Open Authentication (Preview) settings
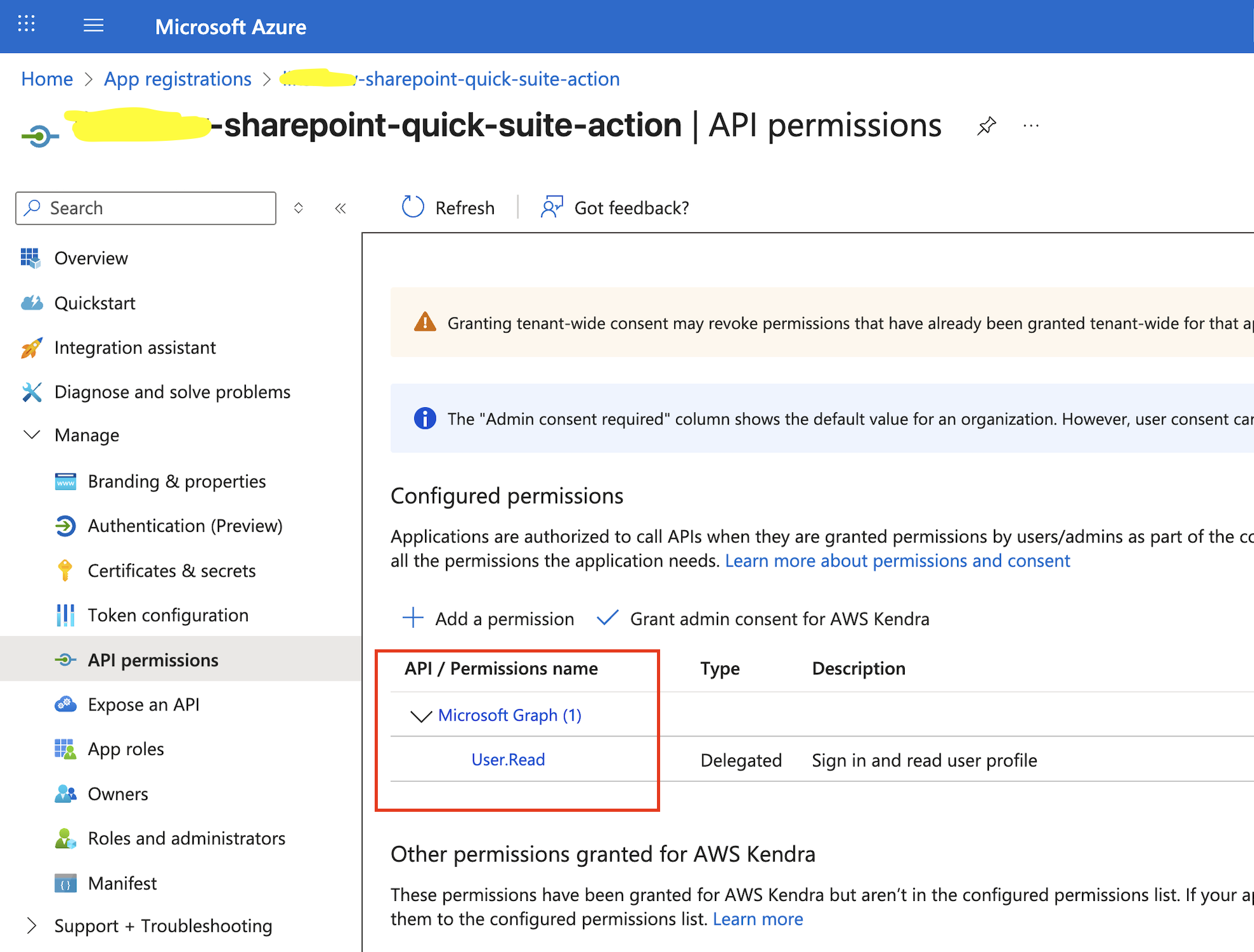 185,526
